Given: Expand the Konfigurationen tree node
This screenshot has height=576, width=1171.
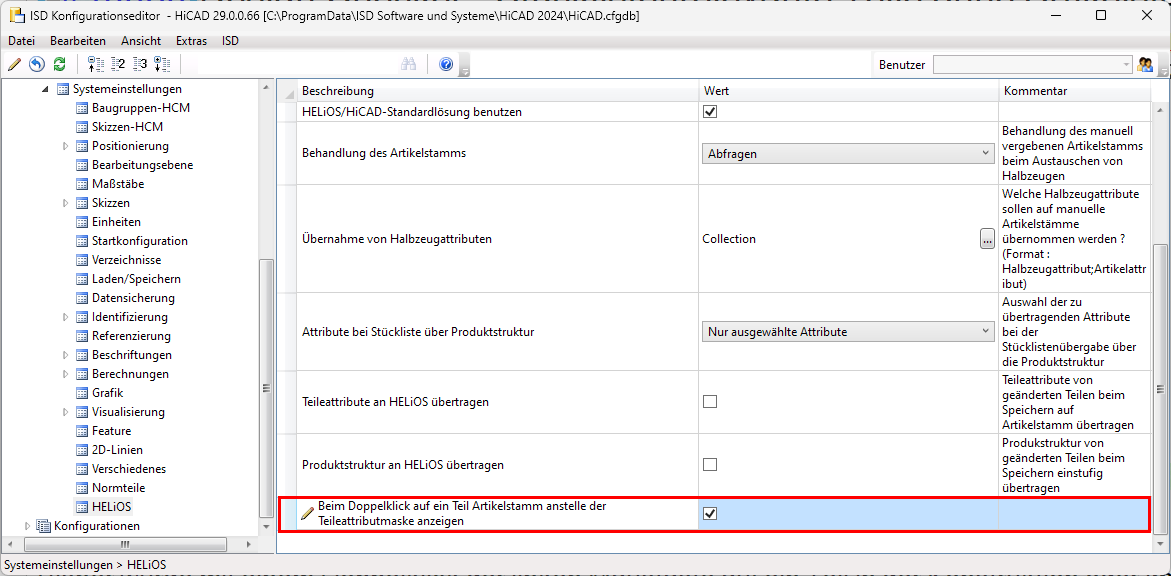Looking at the screenshot, I should [x=27, y=526].
